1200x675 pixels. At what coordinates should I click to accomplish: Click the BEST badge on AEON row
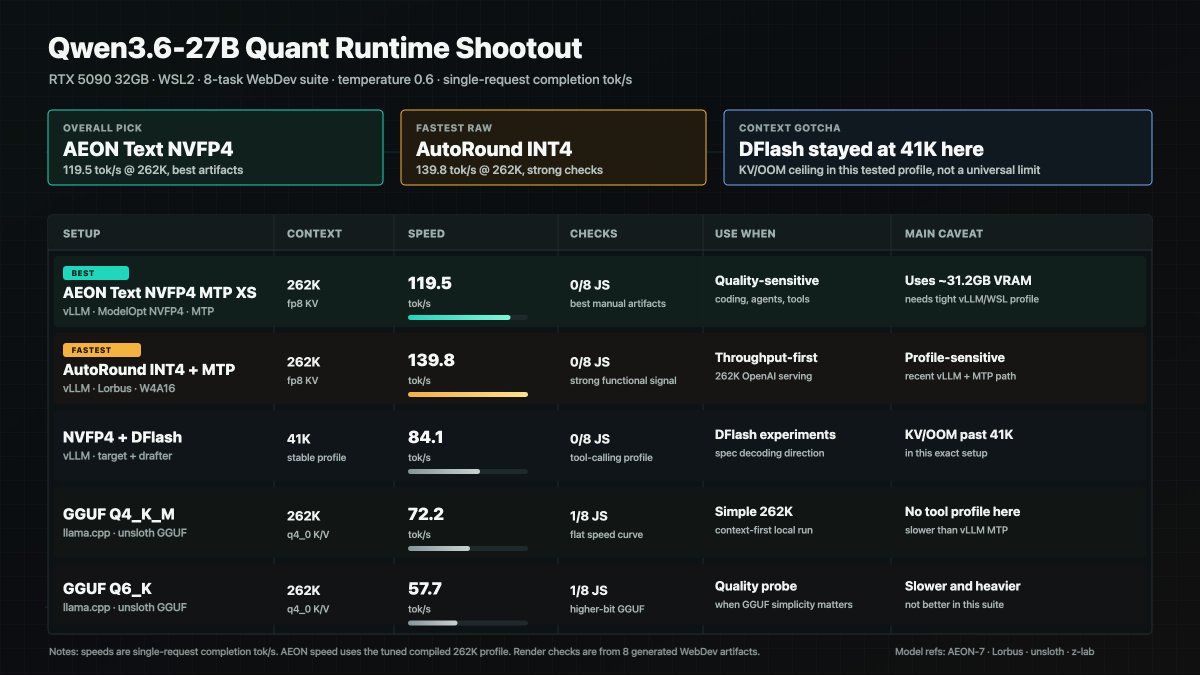[x=96, y=272]
